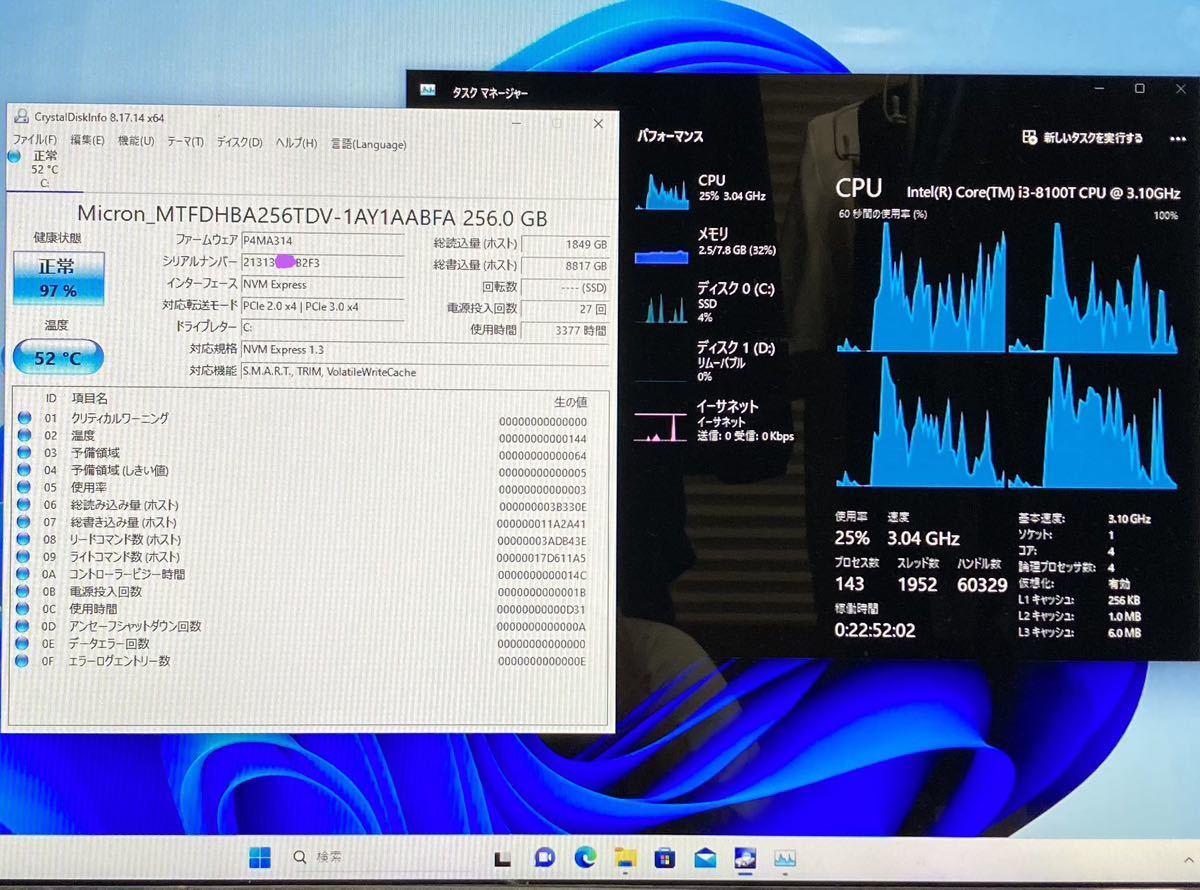The image size is (1200, 890).
Task: Open the Windows Start menu
Action: pyautogui.click(x=260, y=858)
